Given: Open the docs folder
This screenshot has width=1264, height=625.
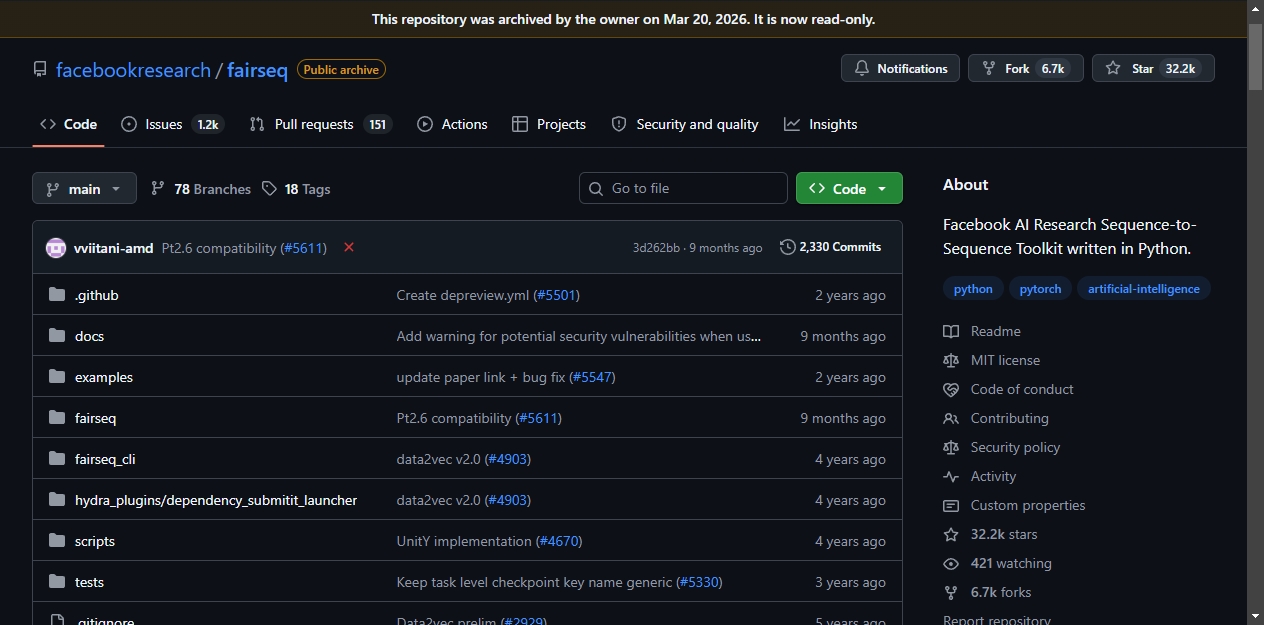Looking at the screenshot, I should (89, 336).
